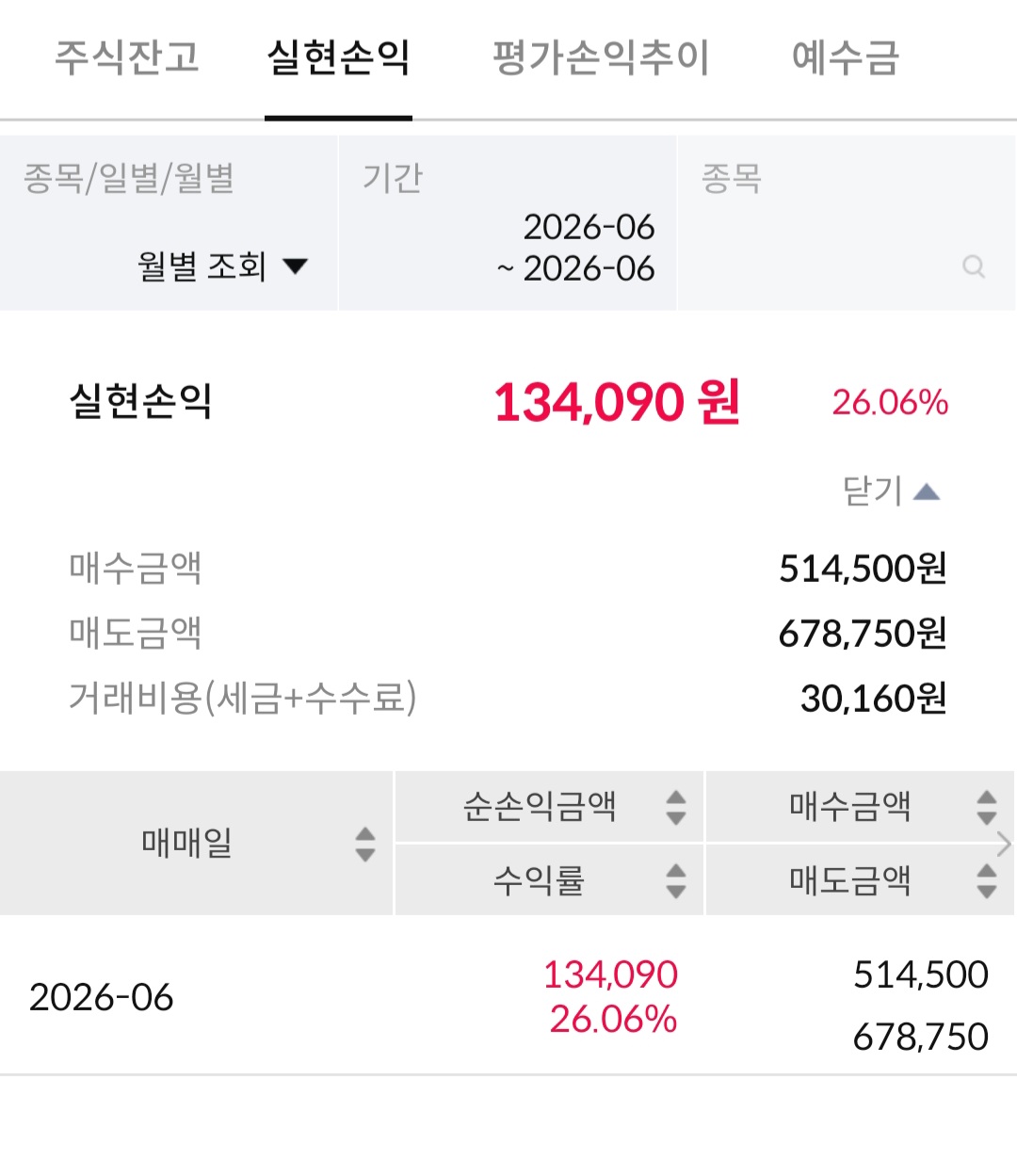Open the 월별 조회 dropdown
This screenshot has height=1176, width=1017.
(x=223, y=266)
